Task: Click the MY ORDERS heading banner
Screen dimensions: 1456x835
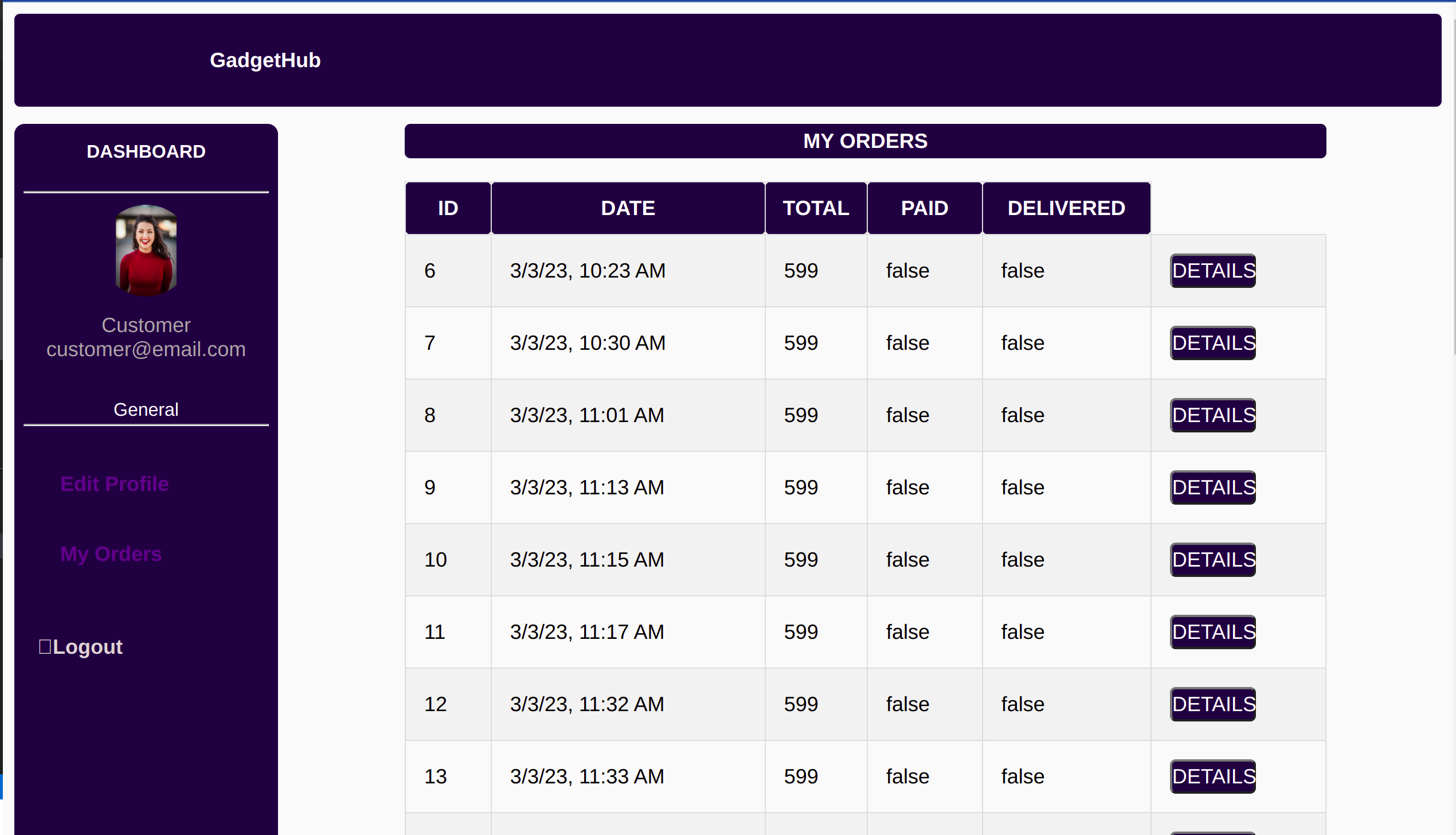Action: 865,141
